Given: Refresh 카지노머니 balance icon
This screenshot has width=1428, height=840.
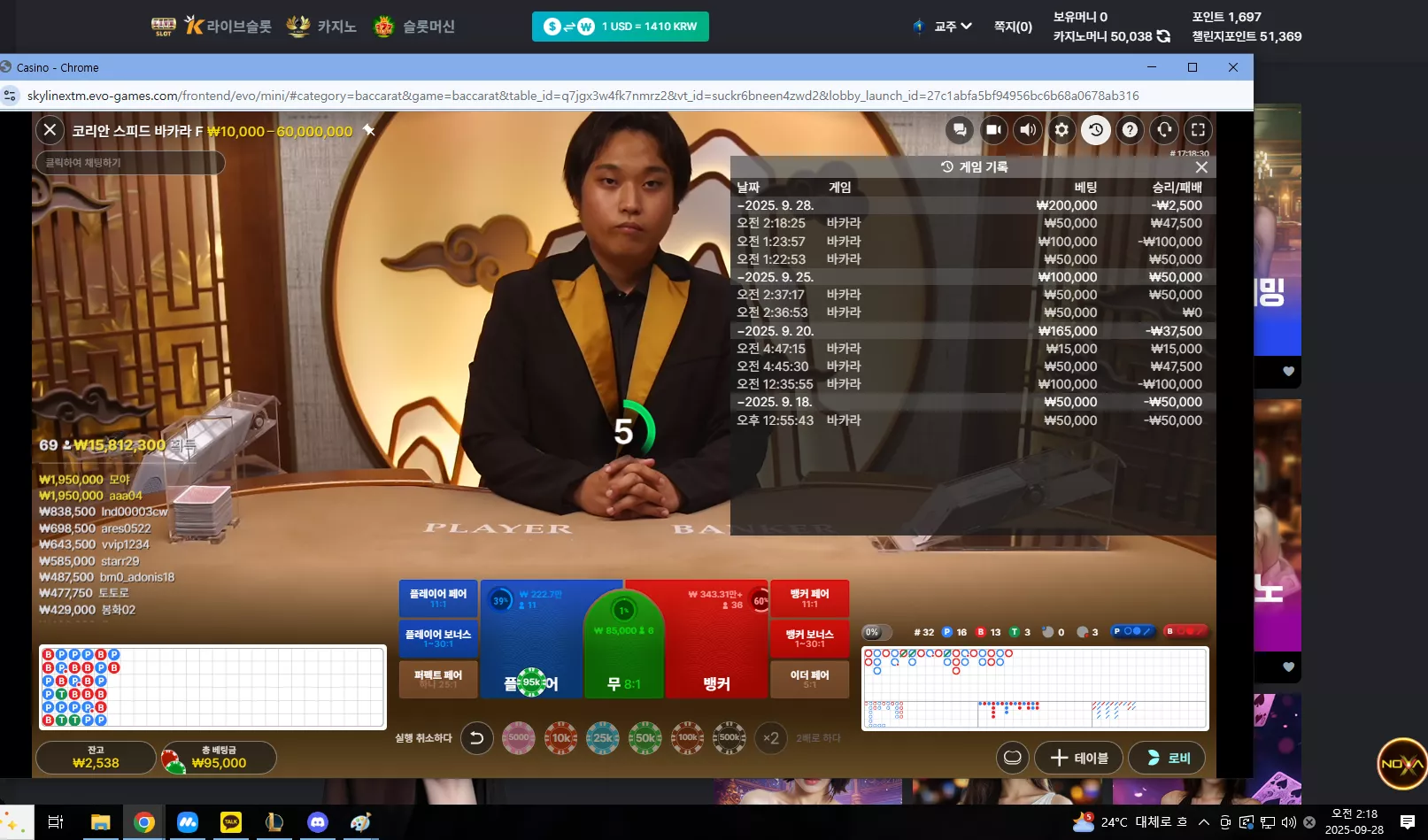Looking at the screenshot, I should [1163, 36].
